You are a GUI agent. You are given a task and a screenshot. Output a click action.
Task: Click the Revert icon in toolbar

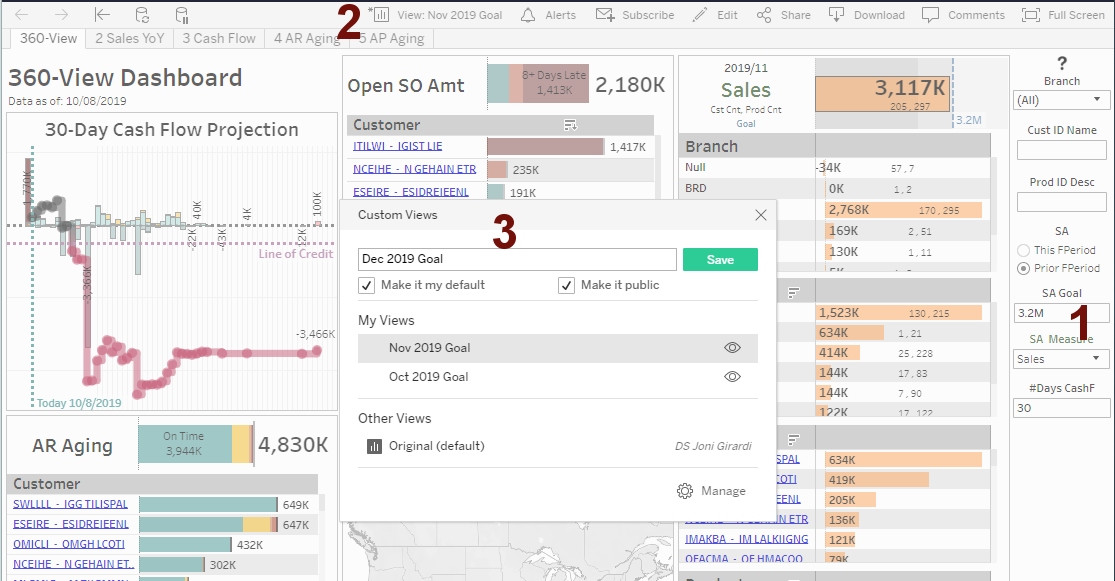coord(102,15)
